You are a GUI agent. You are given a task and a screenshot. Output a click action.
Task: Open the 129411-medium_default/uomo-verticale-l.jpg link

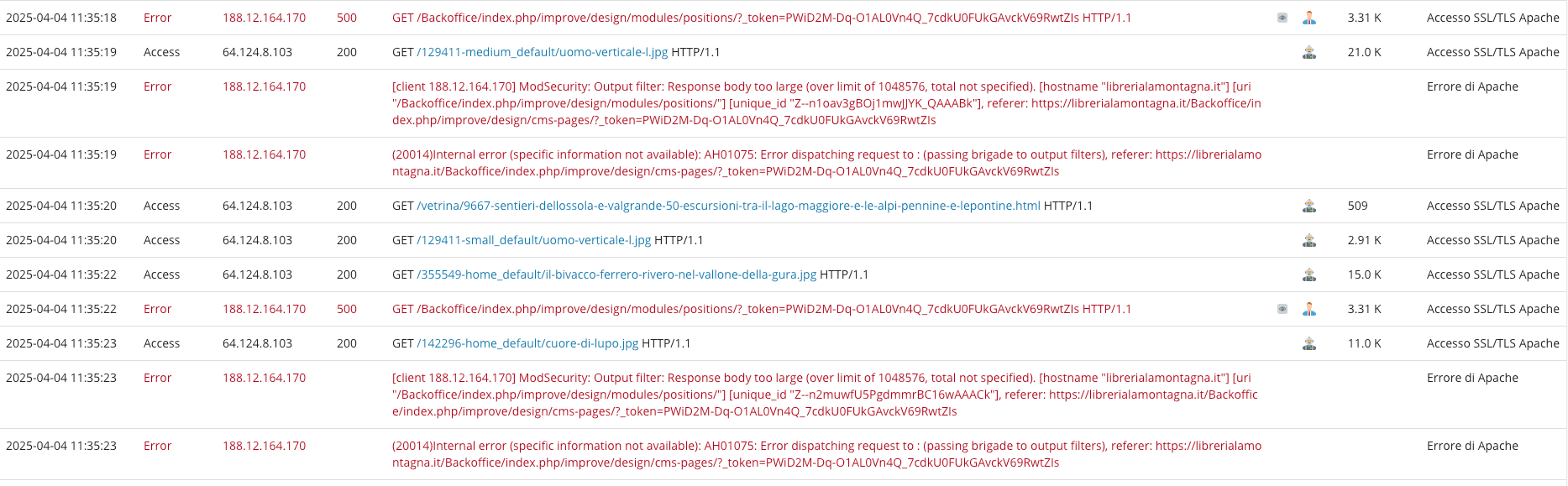tap(543, 52)
